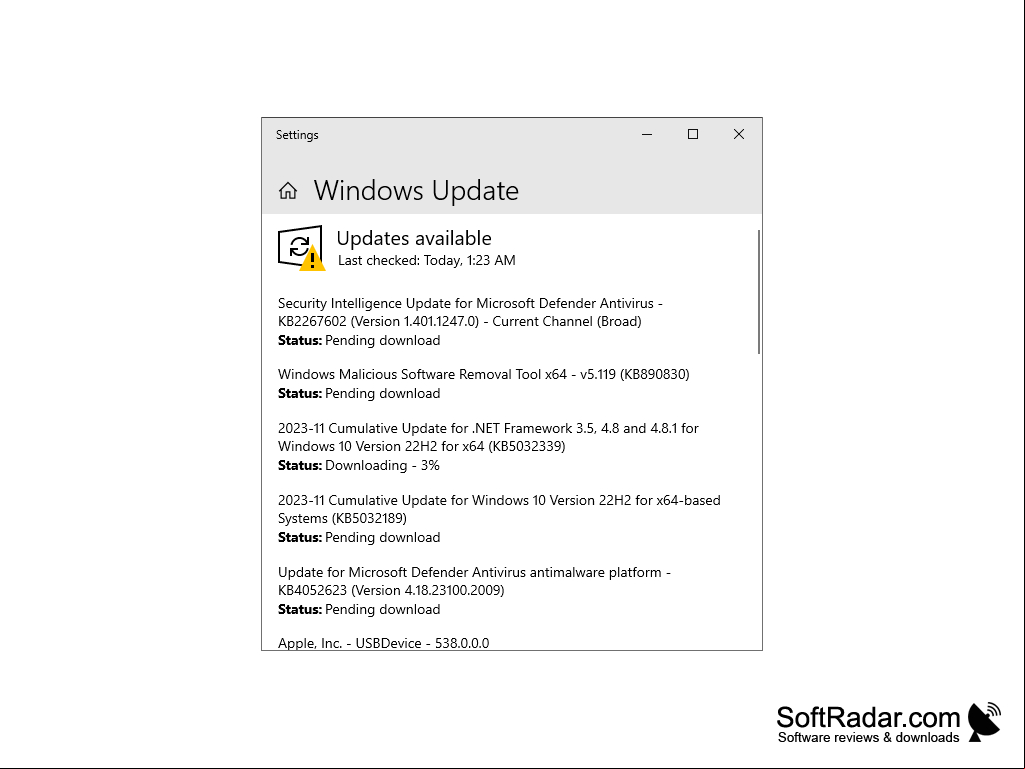The height and width of the screenshot is (769, 1025).
Task: Close the Settings window
Action: point(739,134)
